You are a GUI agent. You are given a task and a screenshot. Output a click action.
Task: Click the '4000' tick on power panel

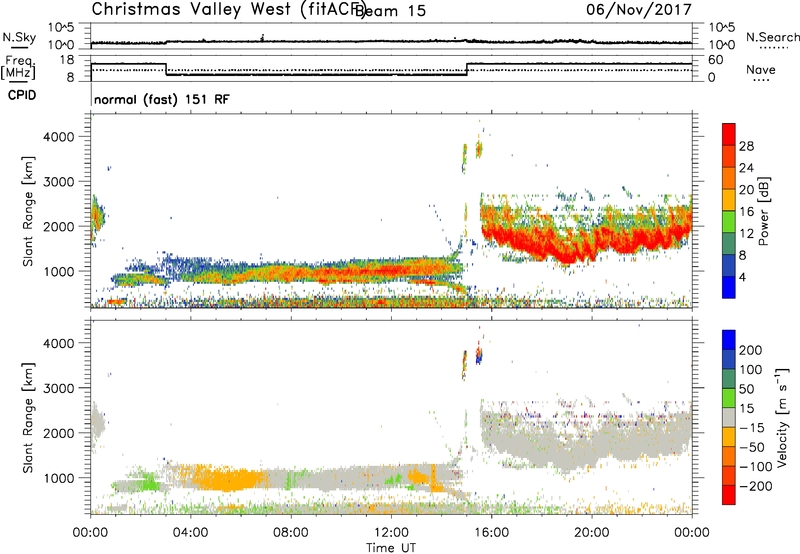pos(58,137)
